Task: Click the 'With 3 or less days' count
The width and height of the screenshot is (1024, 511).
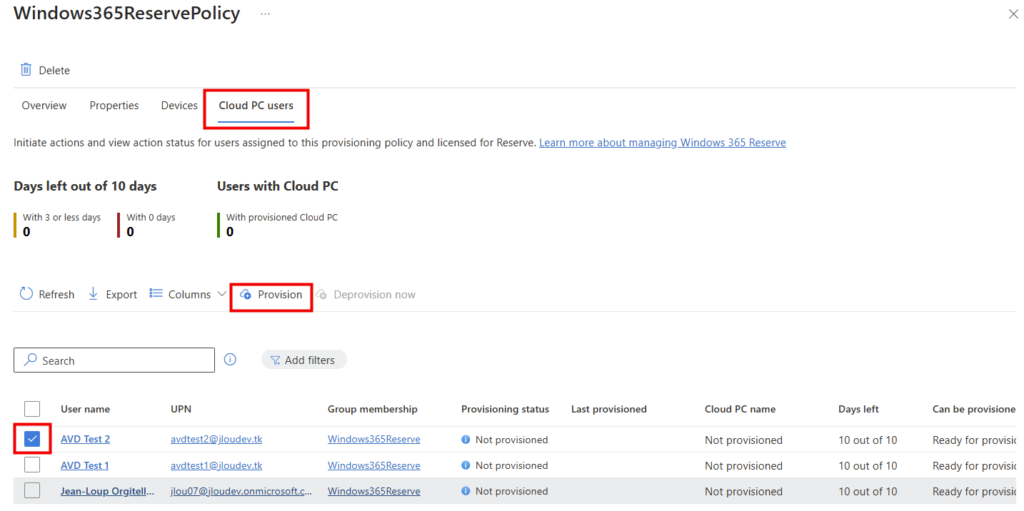Action: (27, 231)
